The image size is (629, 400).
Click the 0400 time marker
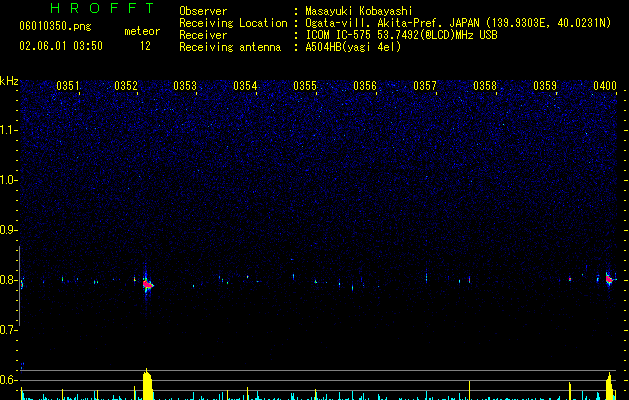tap(605, 86)
